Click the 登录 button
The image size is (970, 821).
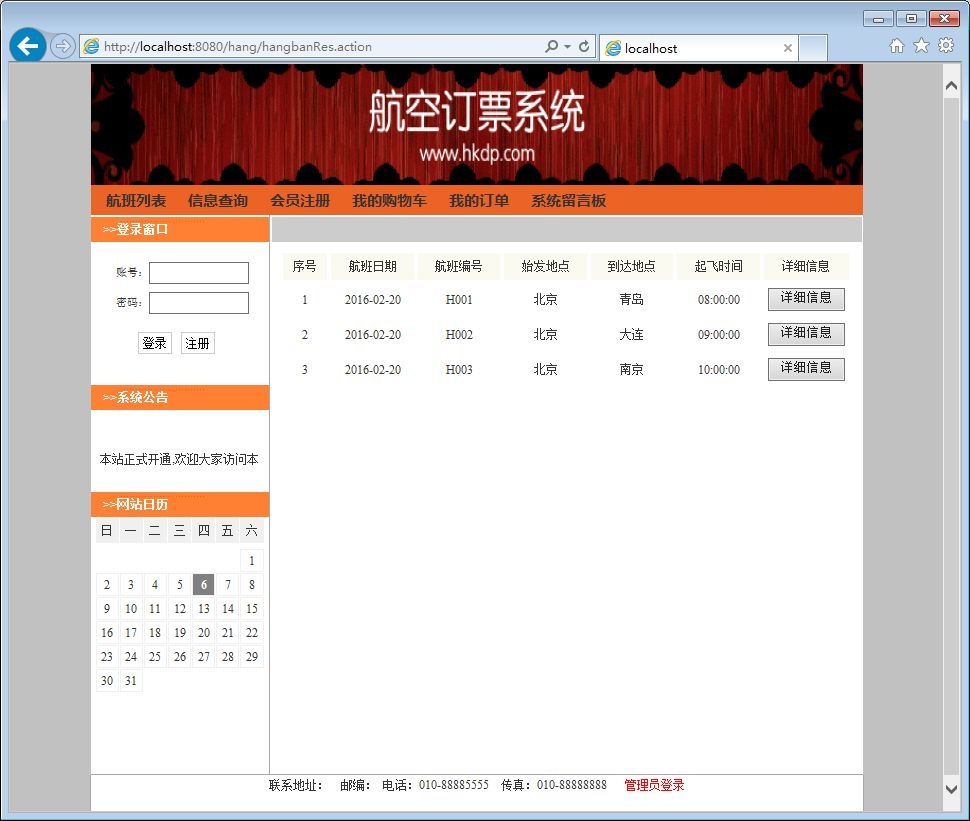[155, 343]
